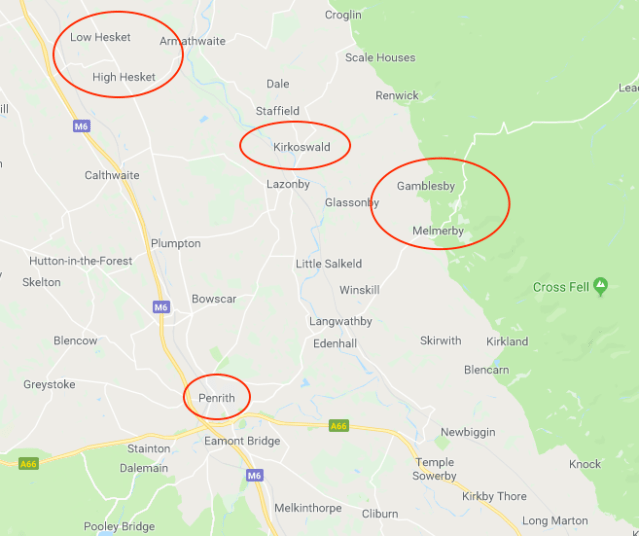
Task: Select the Temple Sowerby label
Action: click(434, 469)
